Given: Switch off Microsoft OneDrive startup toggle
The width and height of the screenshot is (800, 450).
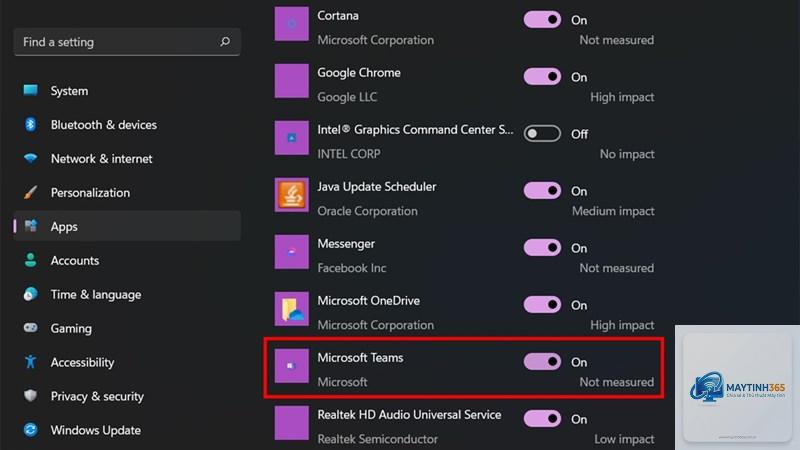Looking at the screenshot, I should pos(542,305).
